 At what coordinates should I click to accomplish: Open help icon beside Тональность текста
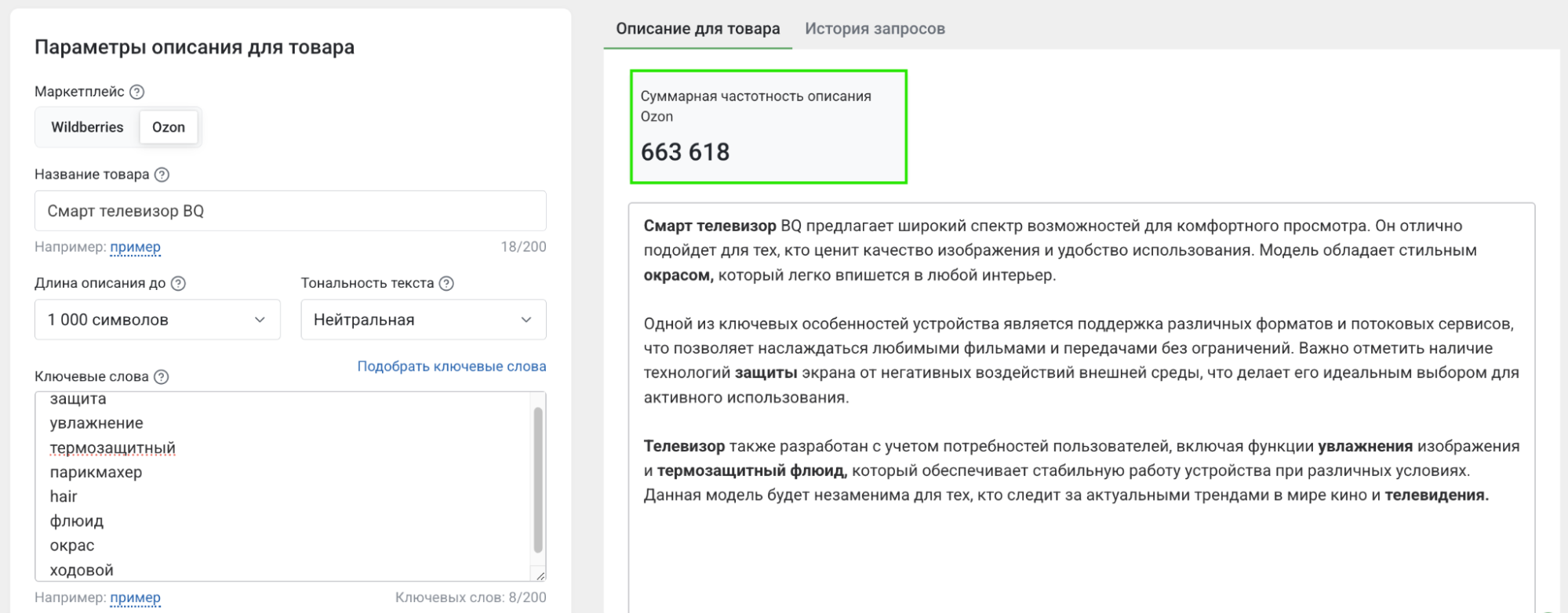(446, 284)
